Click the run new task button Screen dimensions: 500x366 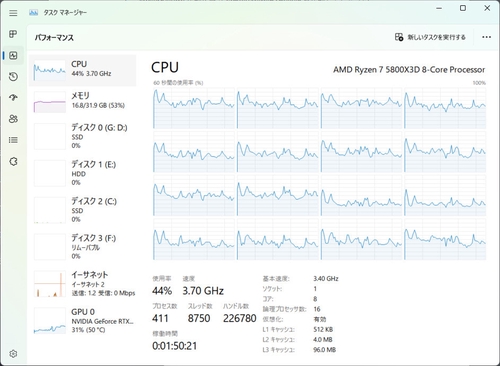[x=430, y=37]
